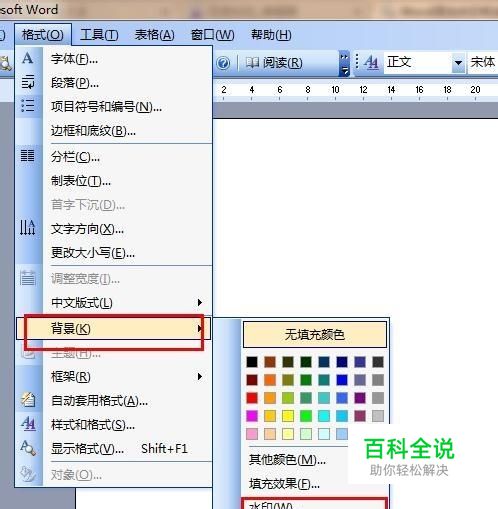Click the blue help question mark icon

223,63
